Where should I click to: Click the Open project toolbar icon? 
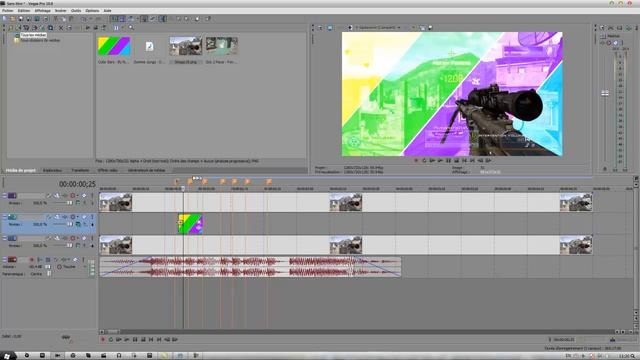pyautogui.click(x=13, y=19)
